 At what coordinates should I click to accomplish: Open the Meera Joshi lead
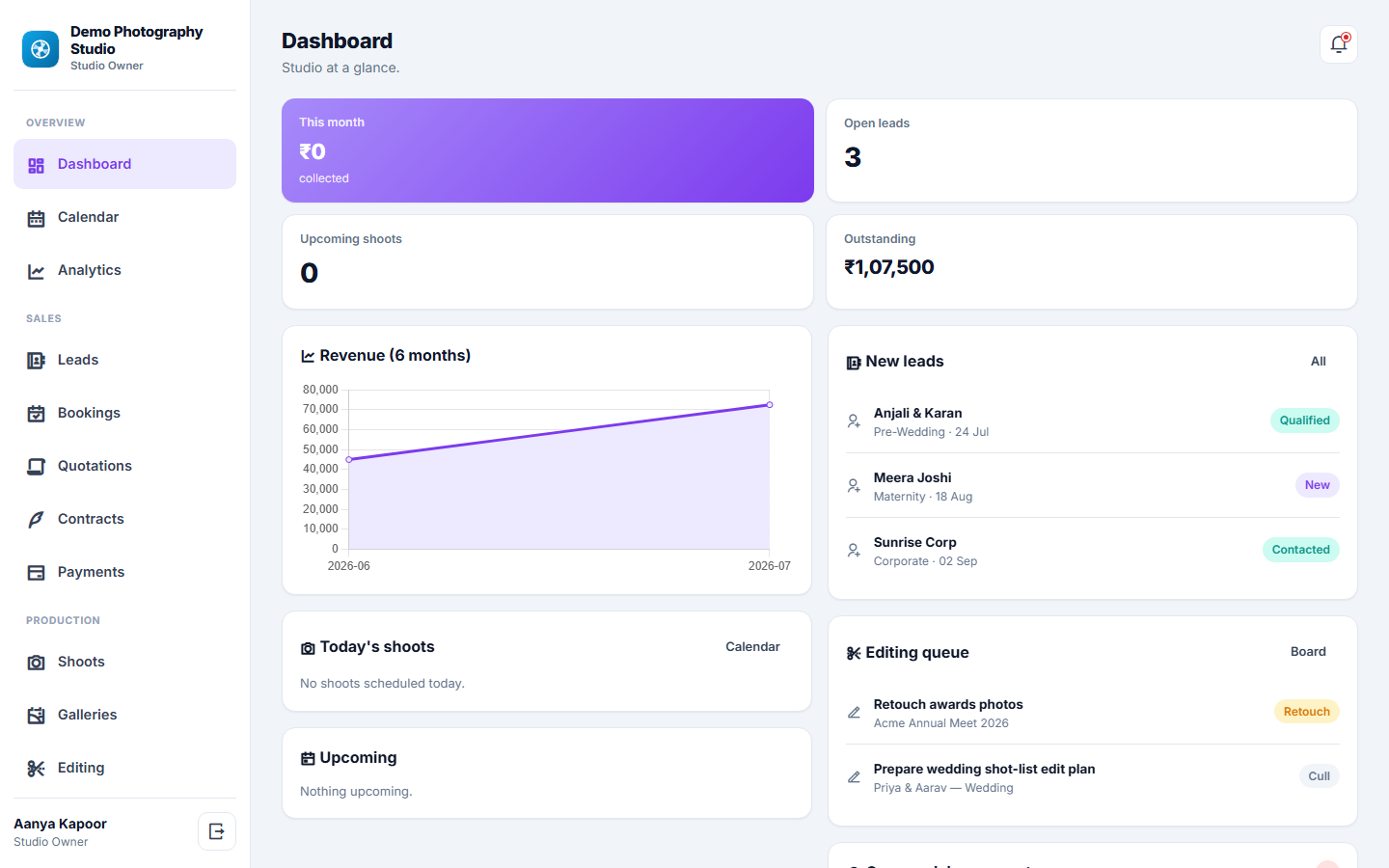pyautogui.click(x=1093, y=486)
